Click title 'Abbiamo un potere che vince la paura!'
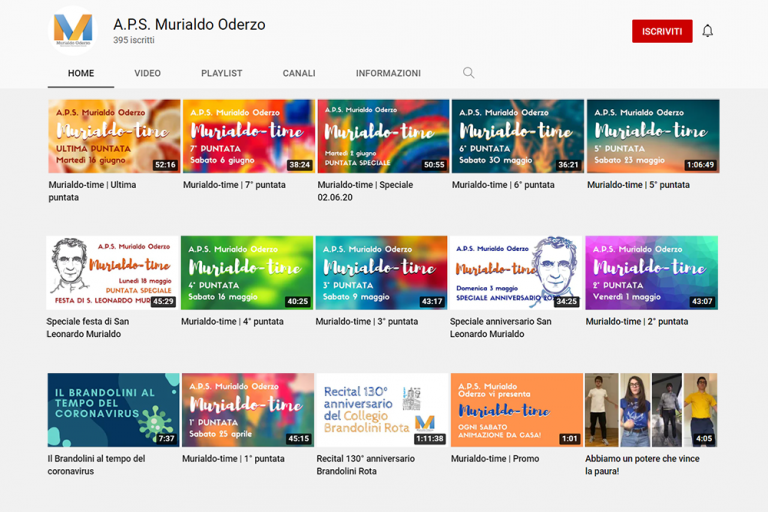This screenshot has height=512, width=768. pos(642,464)
